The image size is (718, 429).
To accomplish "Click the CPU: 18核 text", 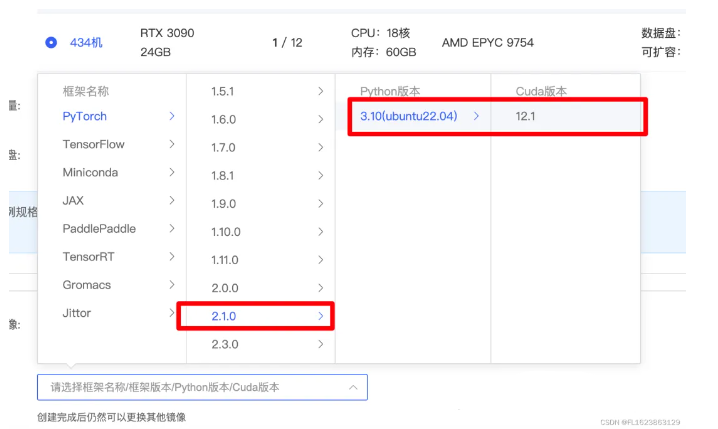I will 381,33.
